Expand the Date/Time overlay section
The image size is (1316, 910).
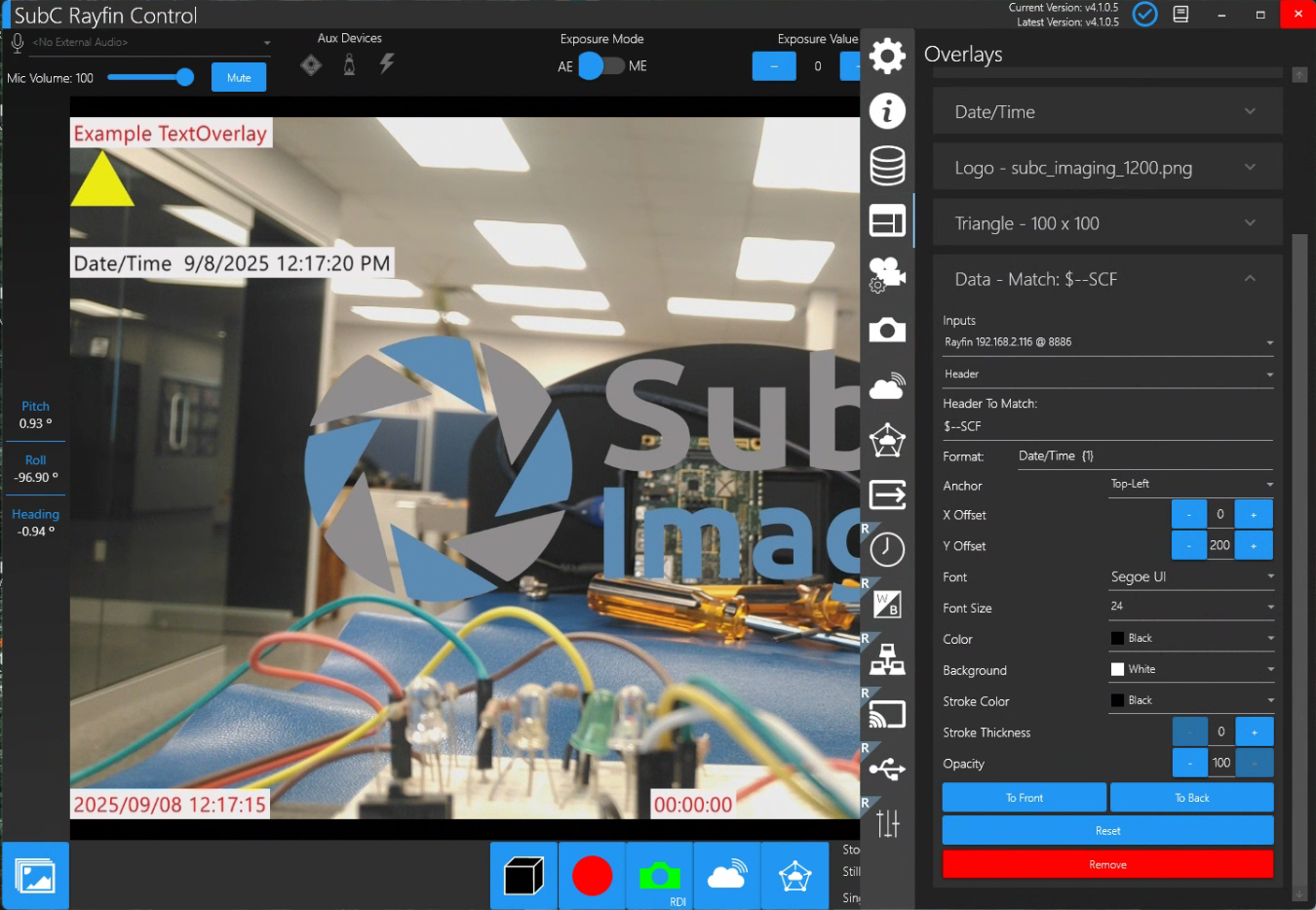[x=1106, y=112]
